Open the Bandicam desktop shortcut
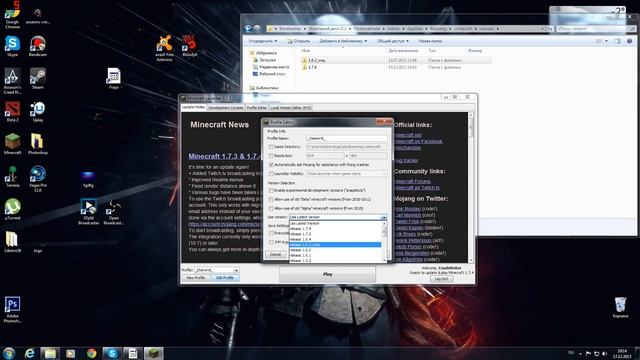This screenshot has height=360, width=640. coord(38,46)
